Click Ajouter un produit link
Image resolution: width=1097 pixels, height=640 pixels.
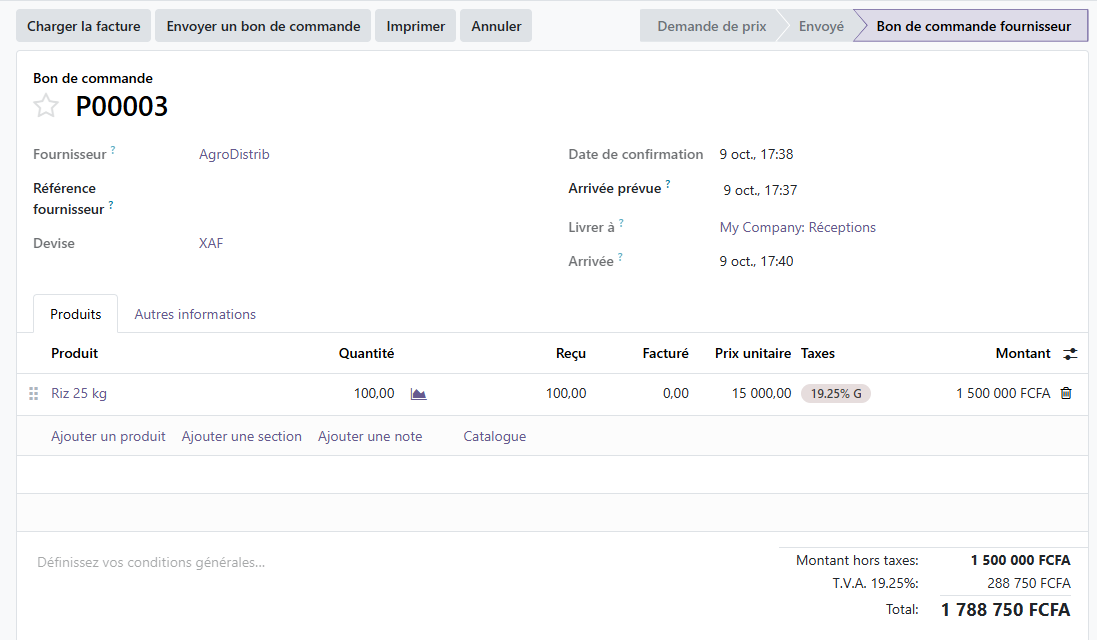pos(108,436)
